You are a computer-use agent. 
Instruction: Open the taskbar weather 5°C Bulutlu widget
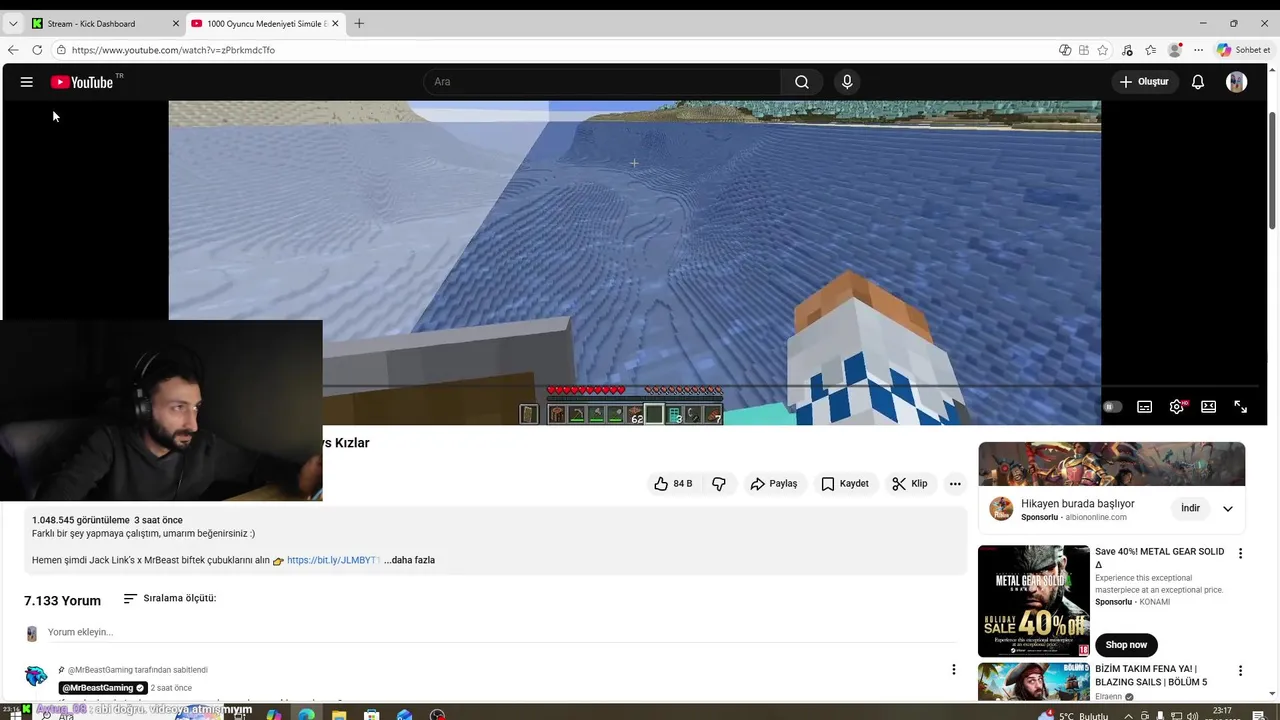pyautogui.click(x=1075, y=715)
